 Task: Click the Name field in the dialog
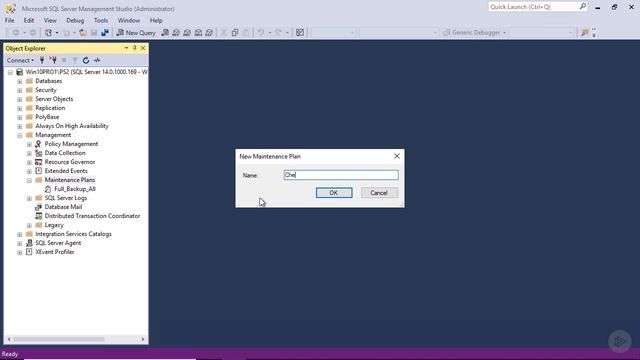point(341,175)
